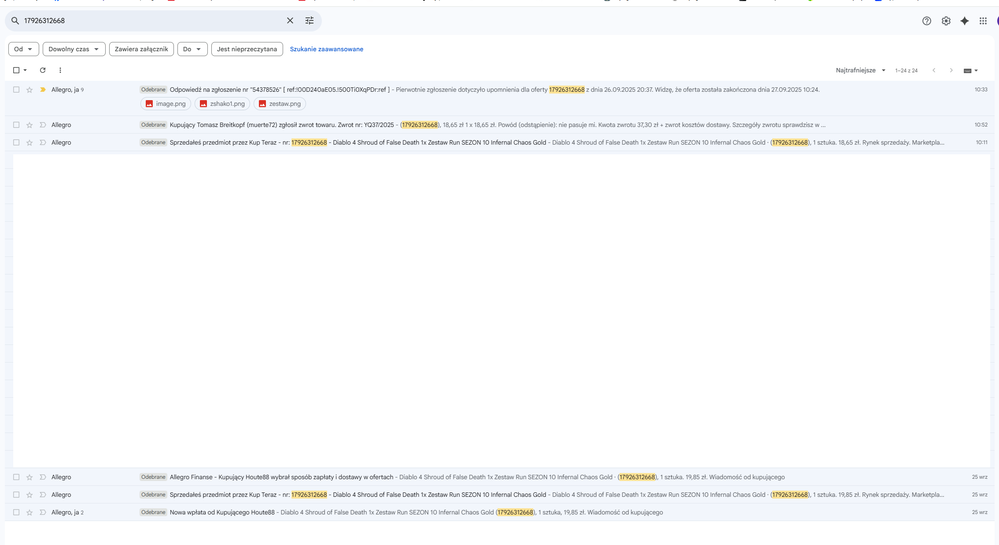The height and width of the screenshot is (545, 999).
Task: Refresh the email list
Action: 42,71
